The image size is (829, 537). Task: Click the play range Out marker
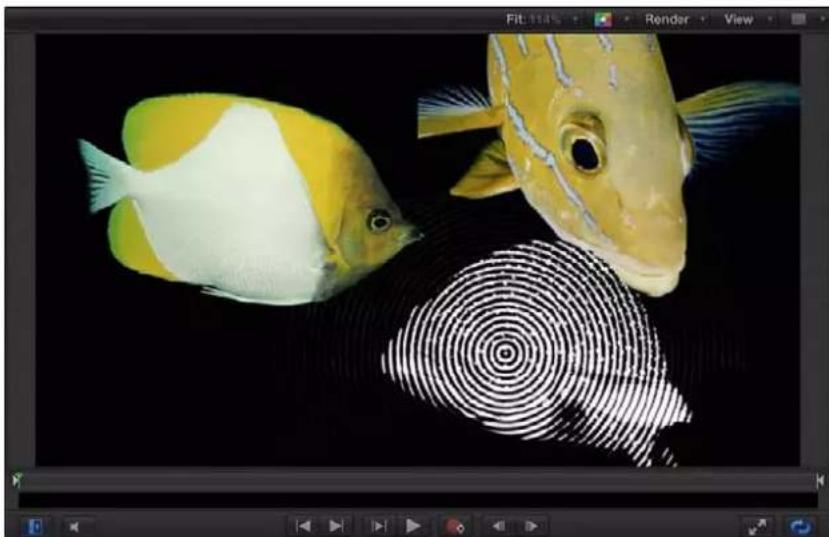point(819,480)
